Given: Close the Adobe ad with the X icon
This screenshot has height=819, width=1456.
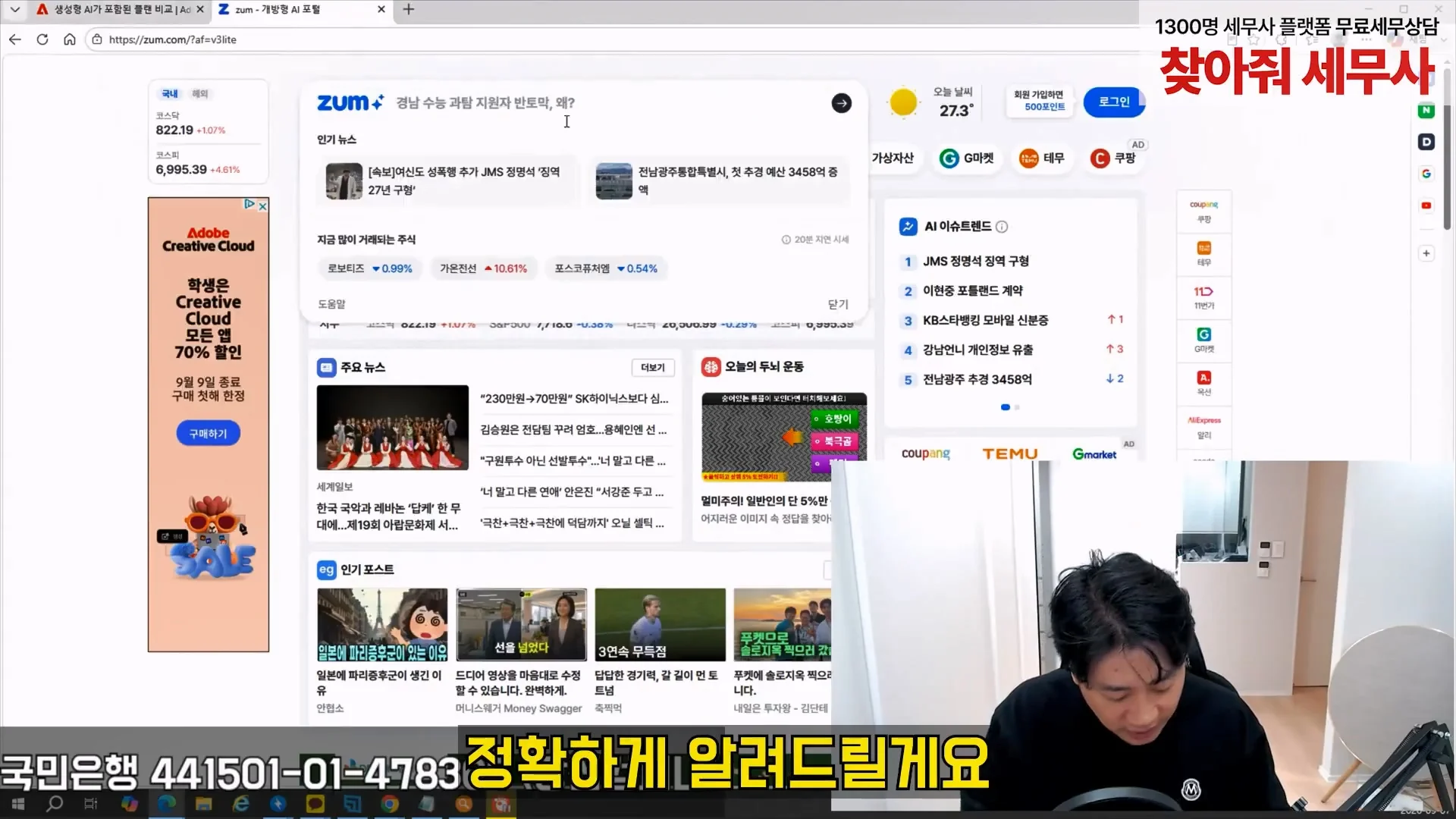Looking at the screenshot, I should [x=262, y=206].
